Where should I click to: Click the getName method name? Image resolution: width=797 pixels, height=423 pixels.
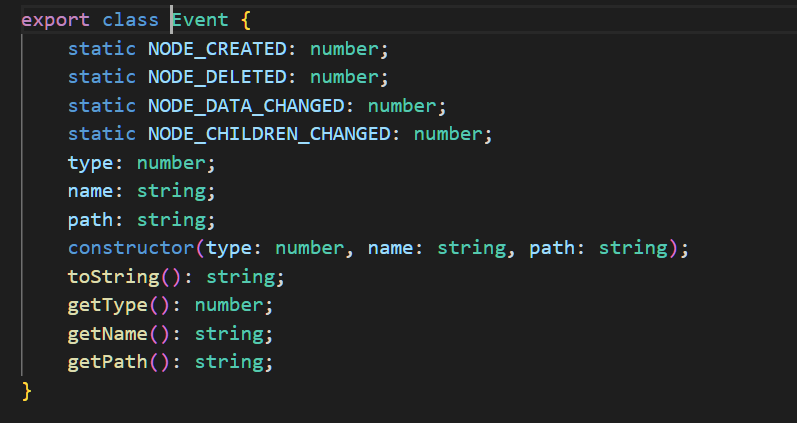(x=108, y=332)
